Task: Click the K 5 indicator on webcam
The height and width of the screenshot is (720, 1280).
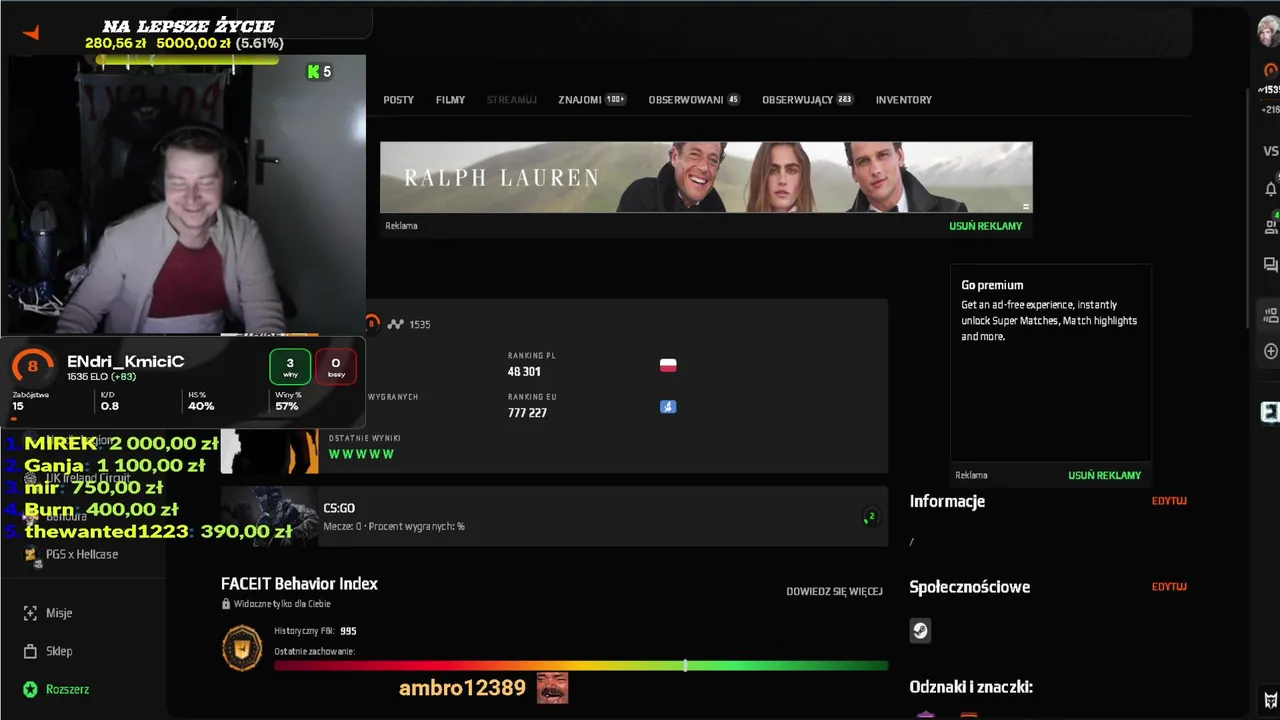Action: pyautogui.click(x=320, y=71)
